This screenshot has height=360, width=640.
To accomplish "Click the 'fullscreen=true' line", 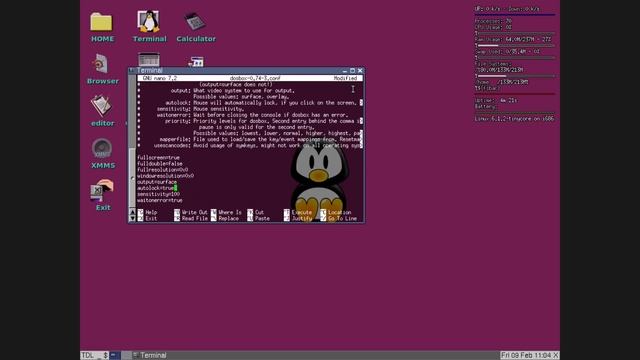I will pos(158,158).
